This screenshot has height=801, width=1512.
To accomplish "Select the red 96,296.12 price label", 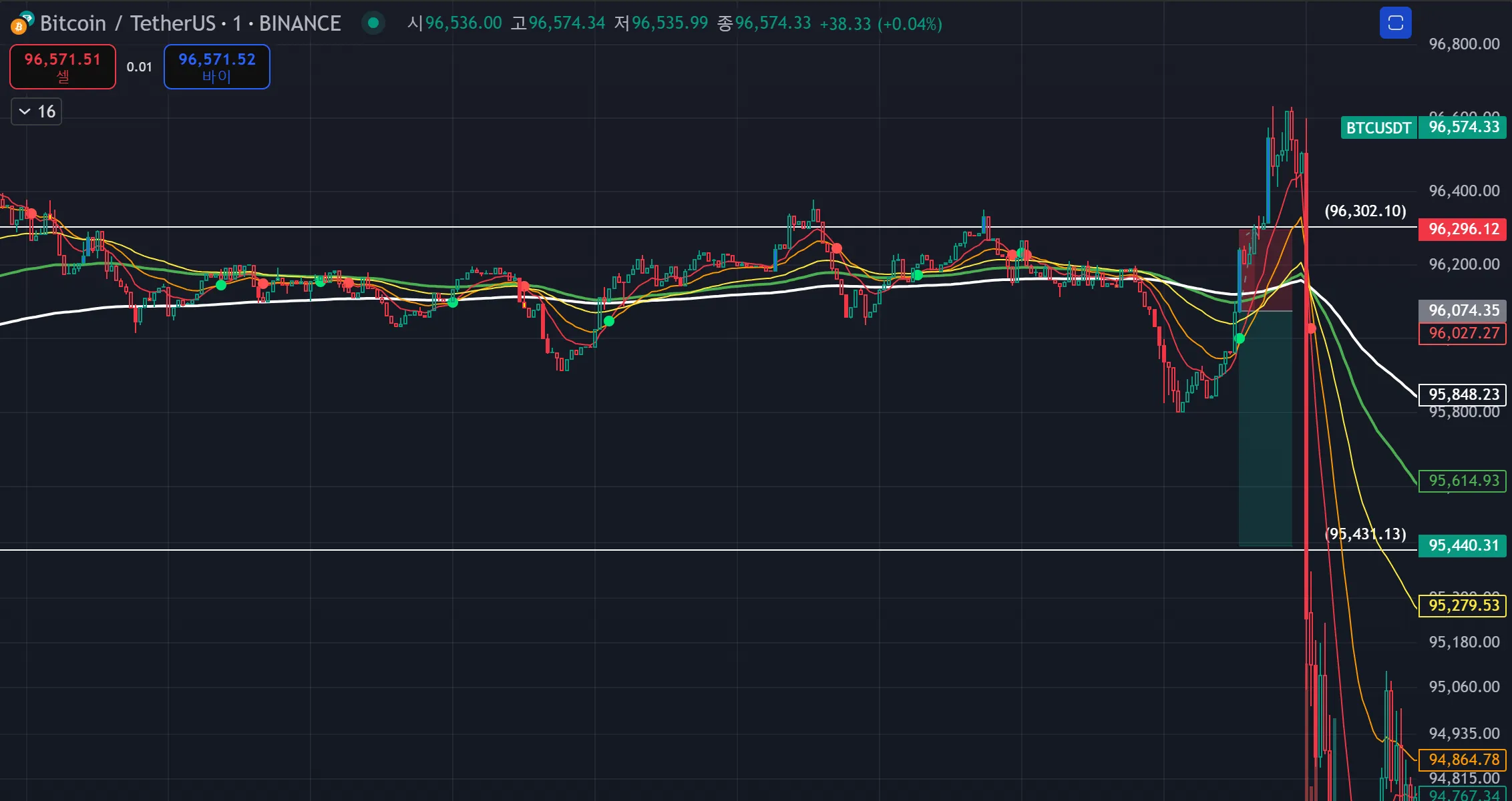I will (1463, 229).
